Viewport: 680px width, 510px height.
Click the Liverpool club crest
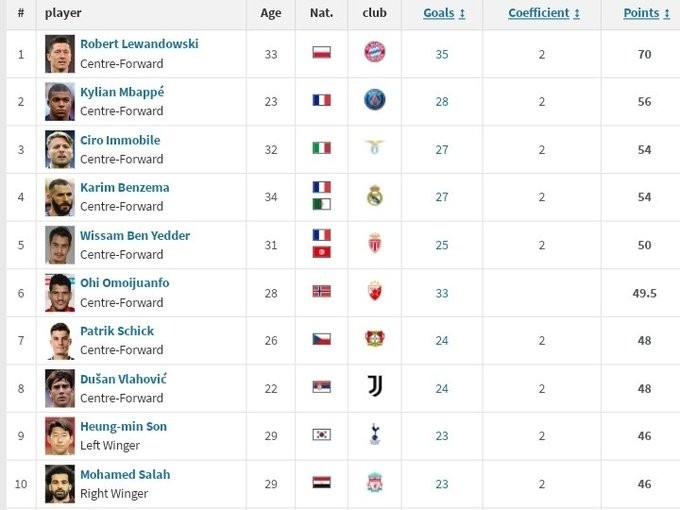(x=375, y=483)
